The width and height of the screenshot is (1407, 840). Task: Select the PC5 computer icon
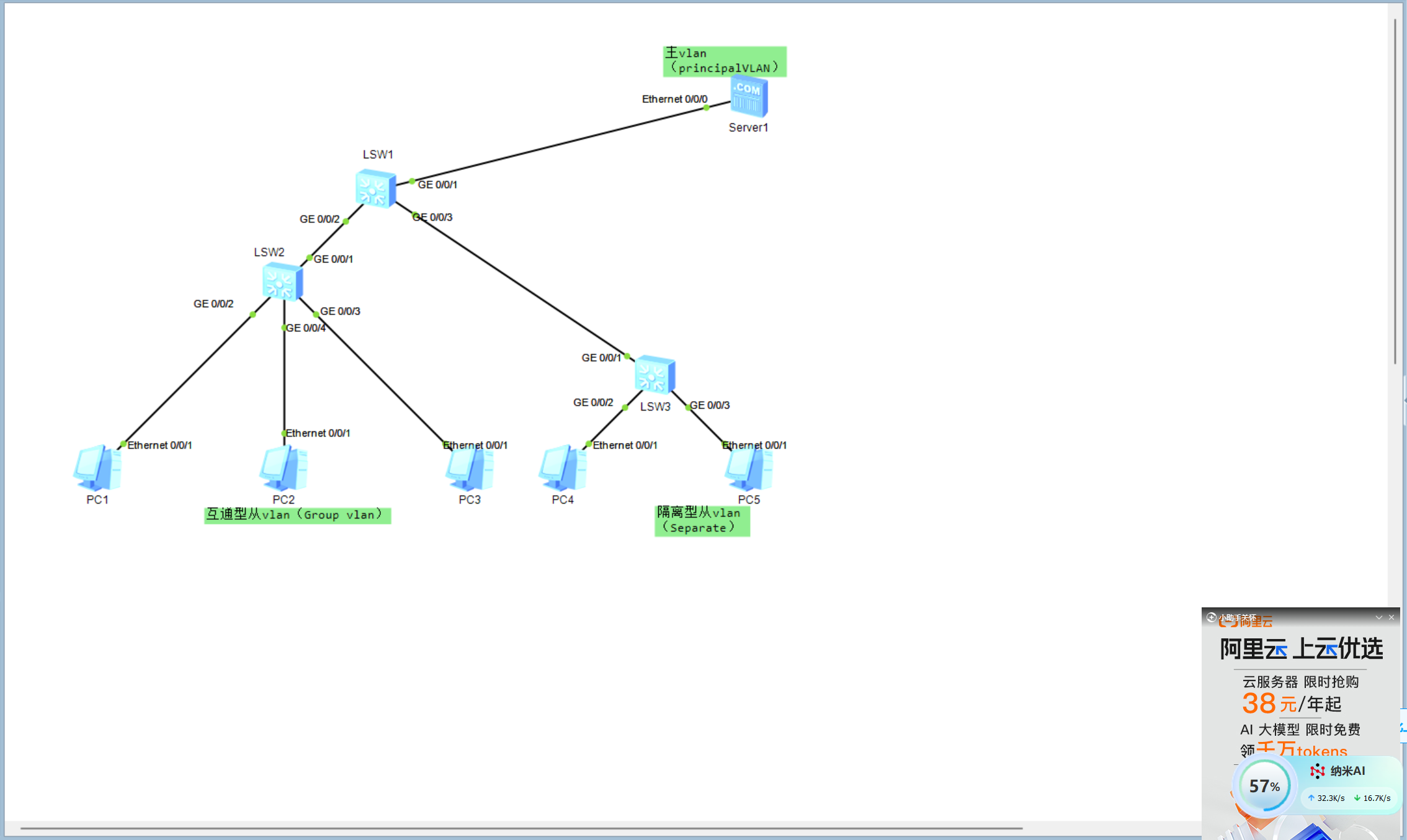click(x=748, y=468)
